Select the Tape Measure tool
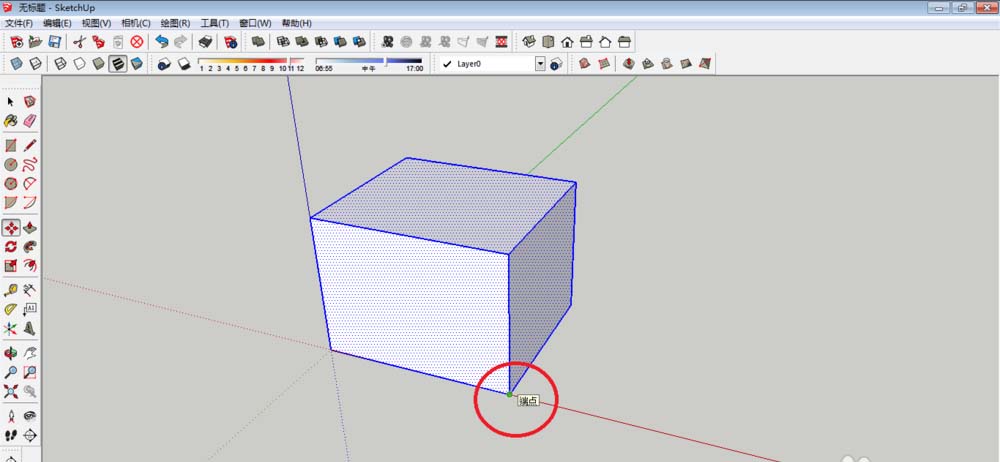 [11, 290]
